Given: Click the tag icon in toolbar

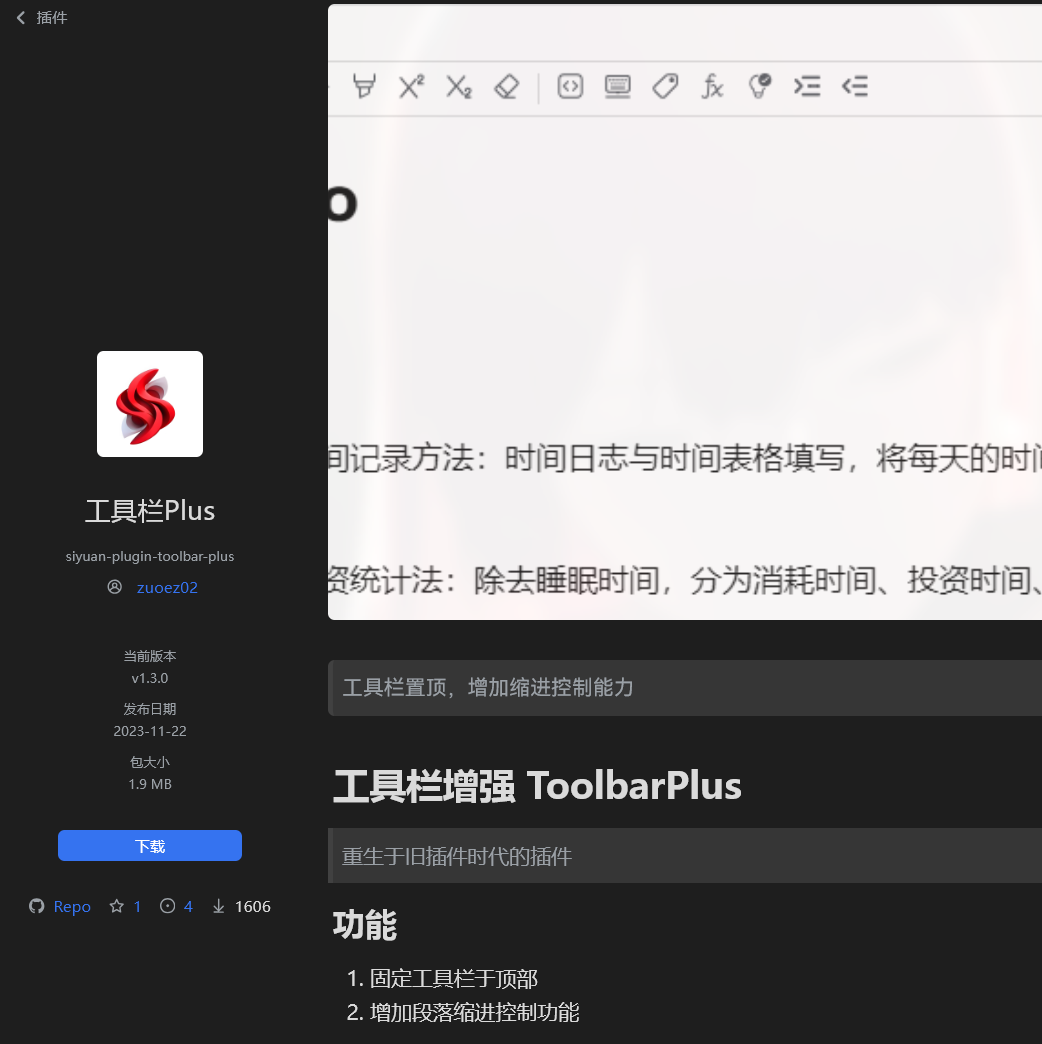Looking at the screenshot, I should click(x=665, y=87).
